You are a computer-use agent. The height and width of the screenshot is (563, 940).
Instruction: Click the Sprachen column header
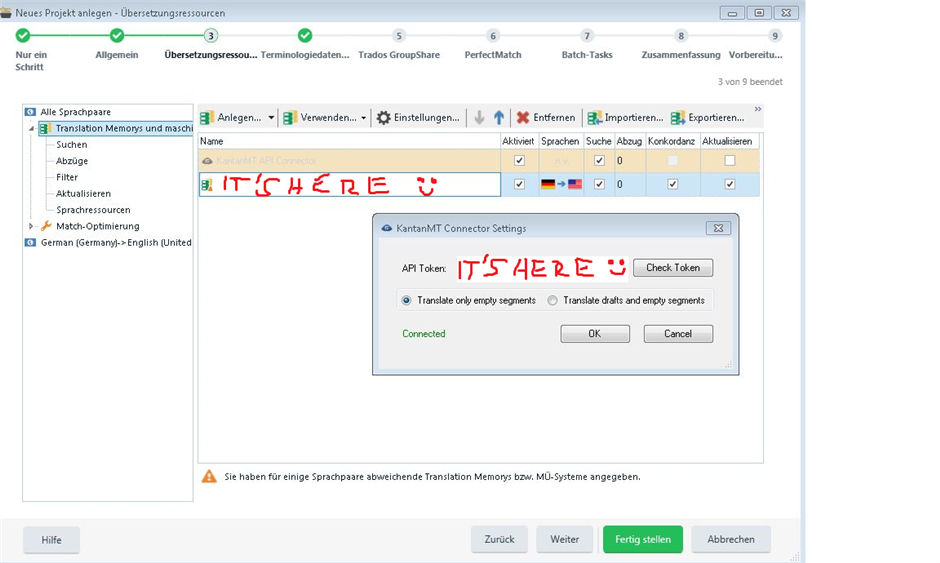point(560,141)
